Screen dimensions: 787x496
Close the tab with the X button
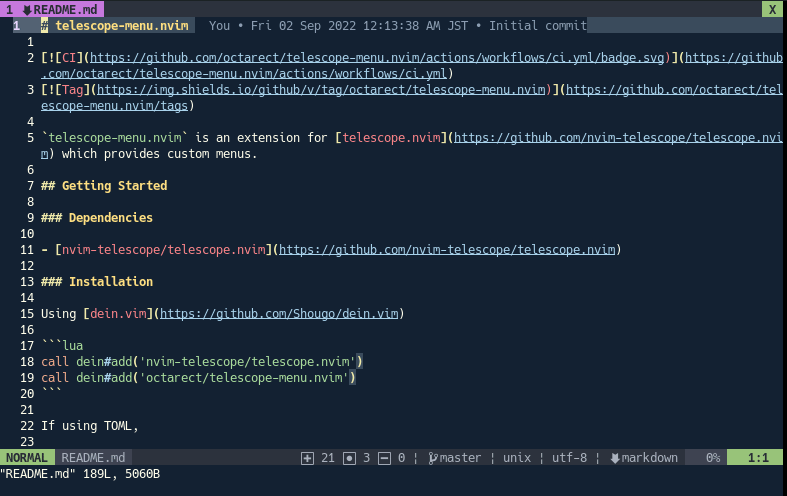(x=772, y=9)
